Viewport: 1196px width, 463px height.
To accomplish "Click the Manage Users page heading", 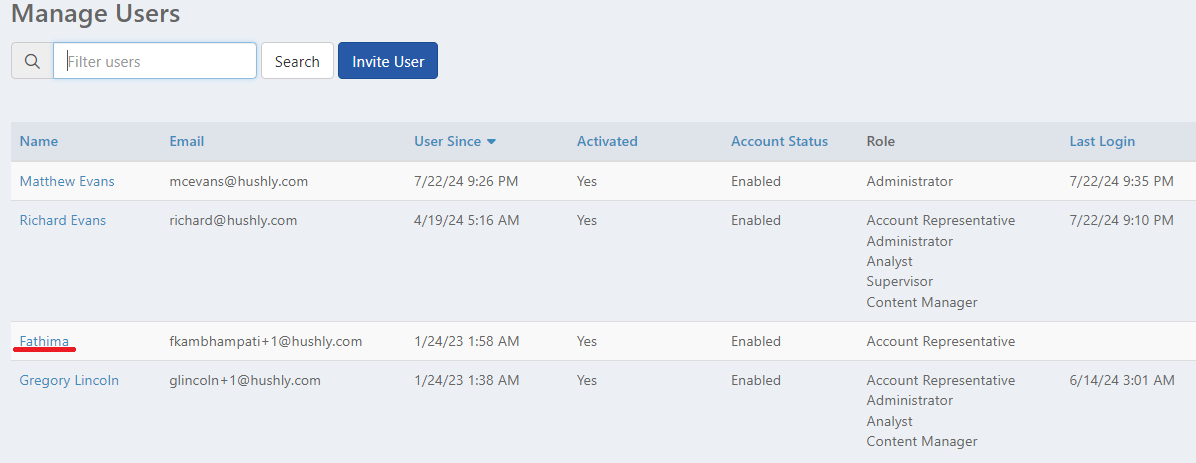I will [x=95, y=13].
